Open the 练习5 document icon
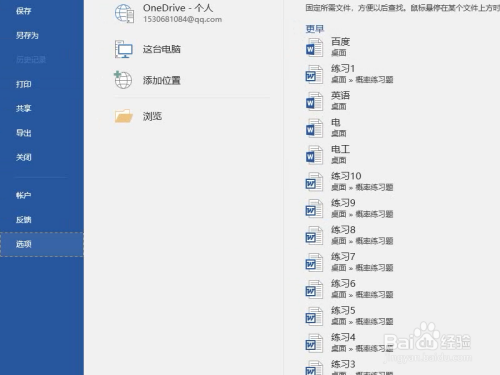The width and height of the screenshot is (500, 375). (x=314, y=316)
